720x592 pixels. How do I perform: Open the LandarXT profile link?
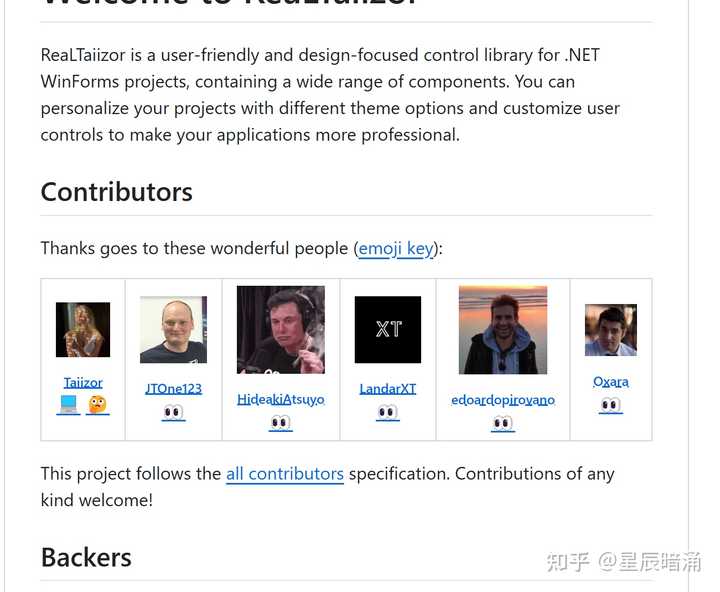tap(388, 389)
